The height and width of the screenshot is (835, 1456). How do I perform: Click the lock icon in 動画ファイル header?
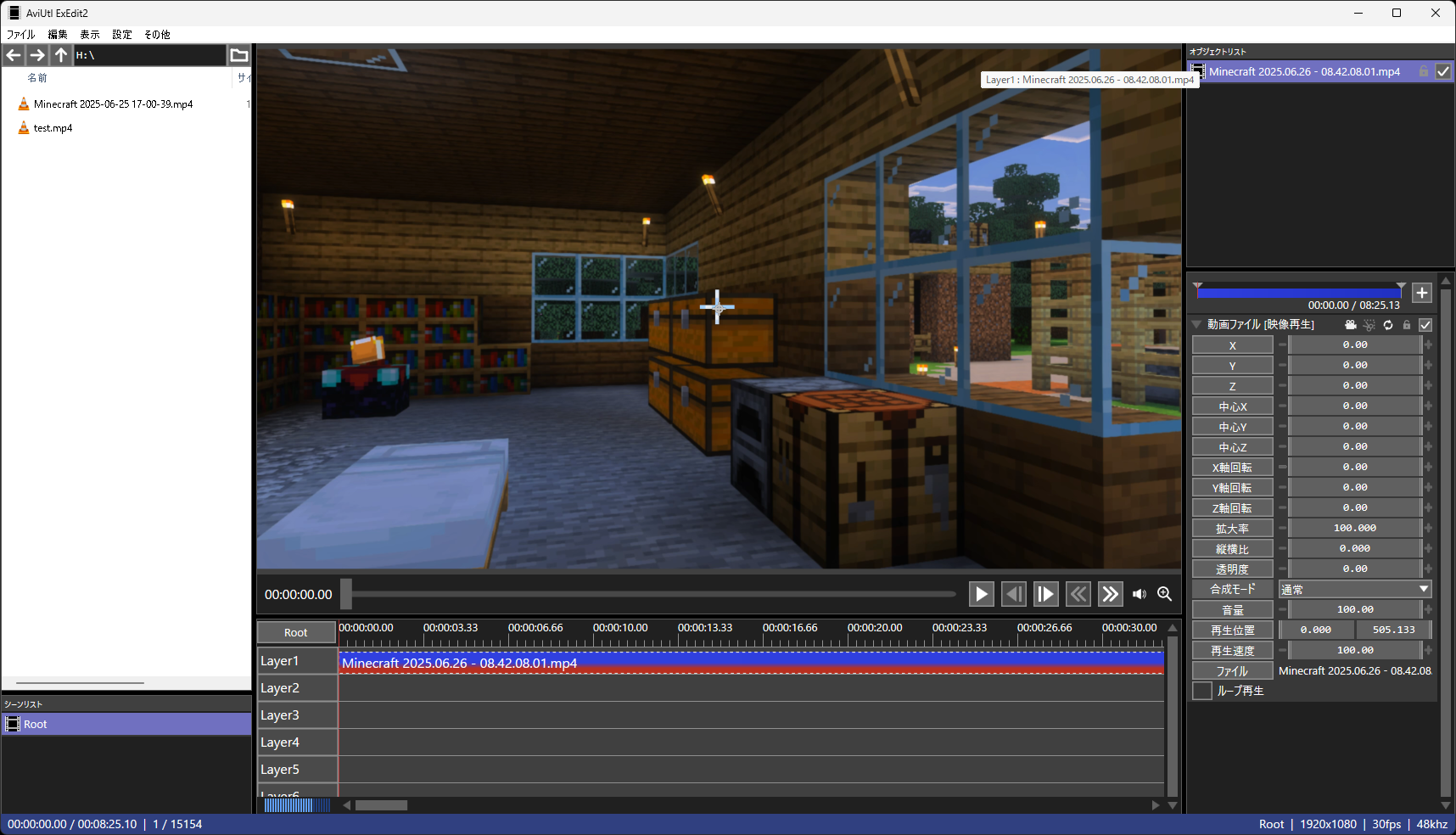point(1407,325)
